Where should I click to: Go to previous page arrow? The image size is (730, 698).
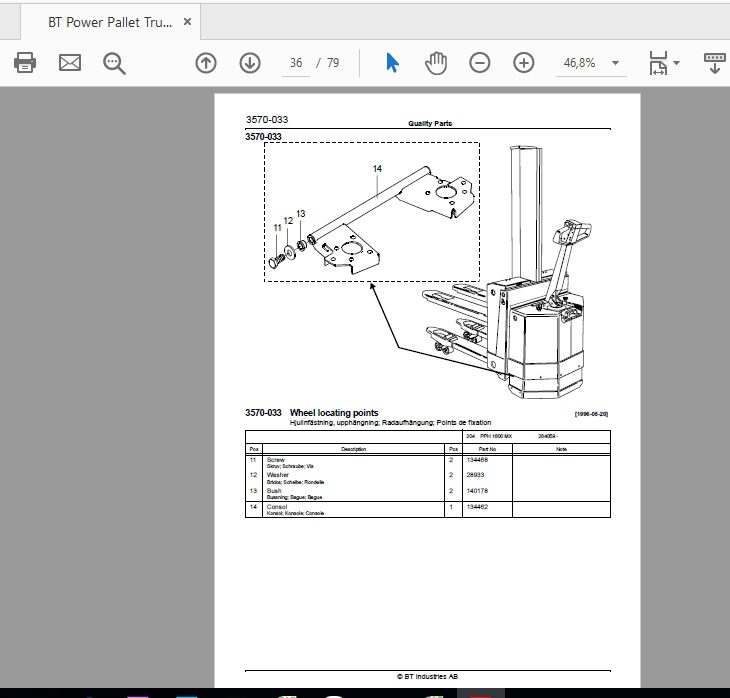[206, 63]
